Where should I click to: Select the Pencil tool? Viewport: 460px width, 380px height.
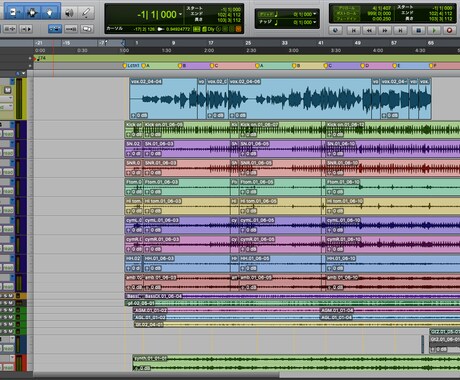click(x=86, y=13)
